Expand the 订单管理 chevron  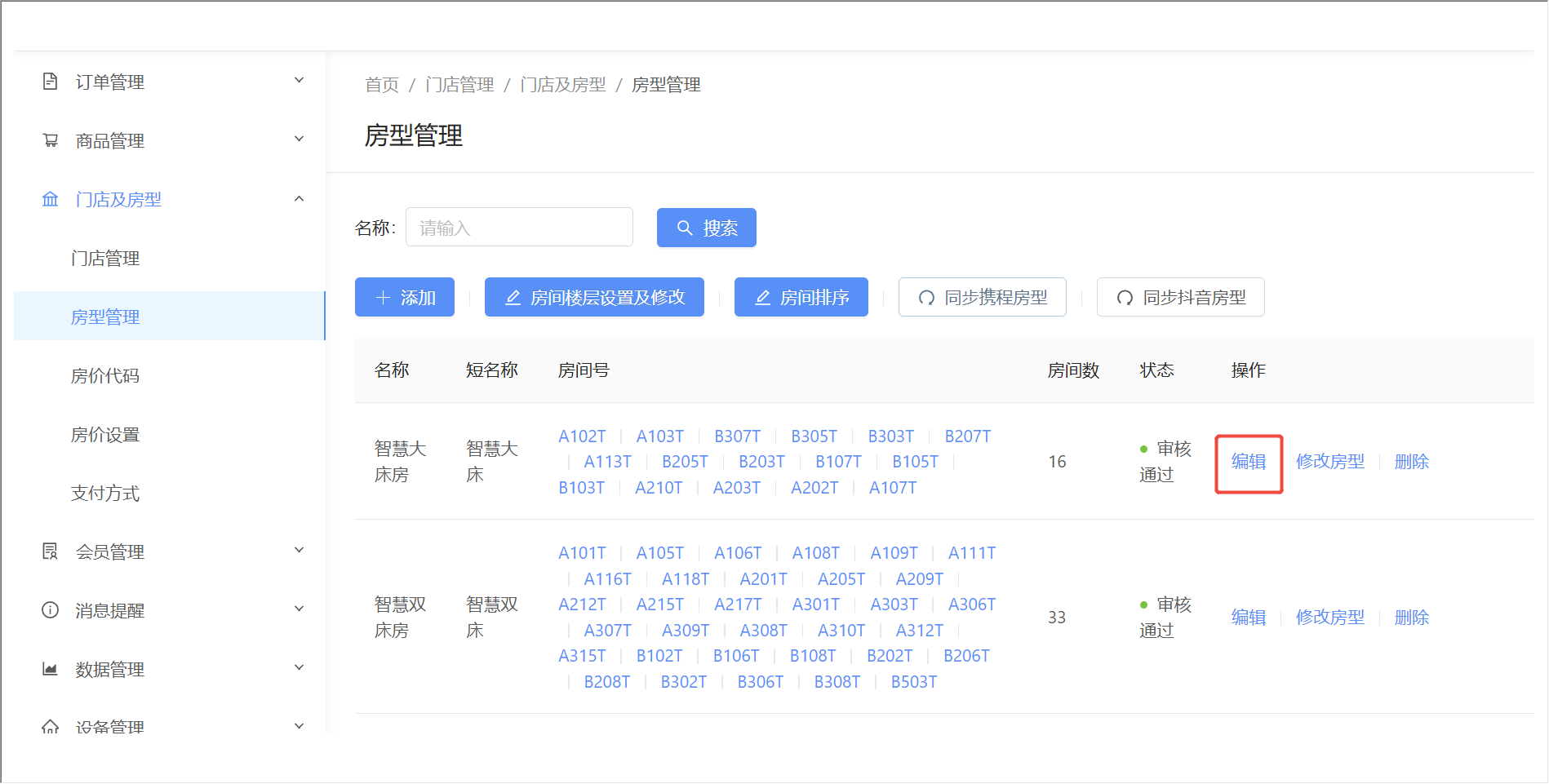[299, 80]
